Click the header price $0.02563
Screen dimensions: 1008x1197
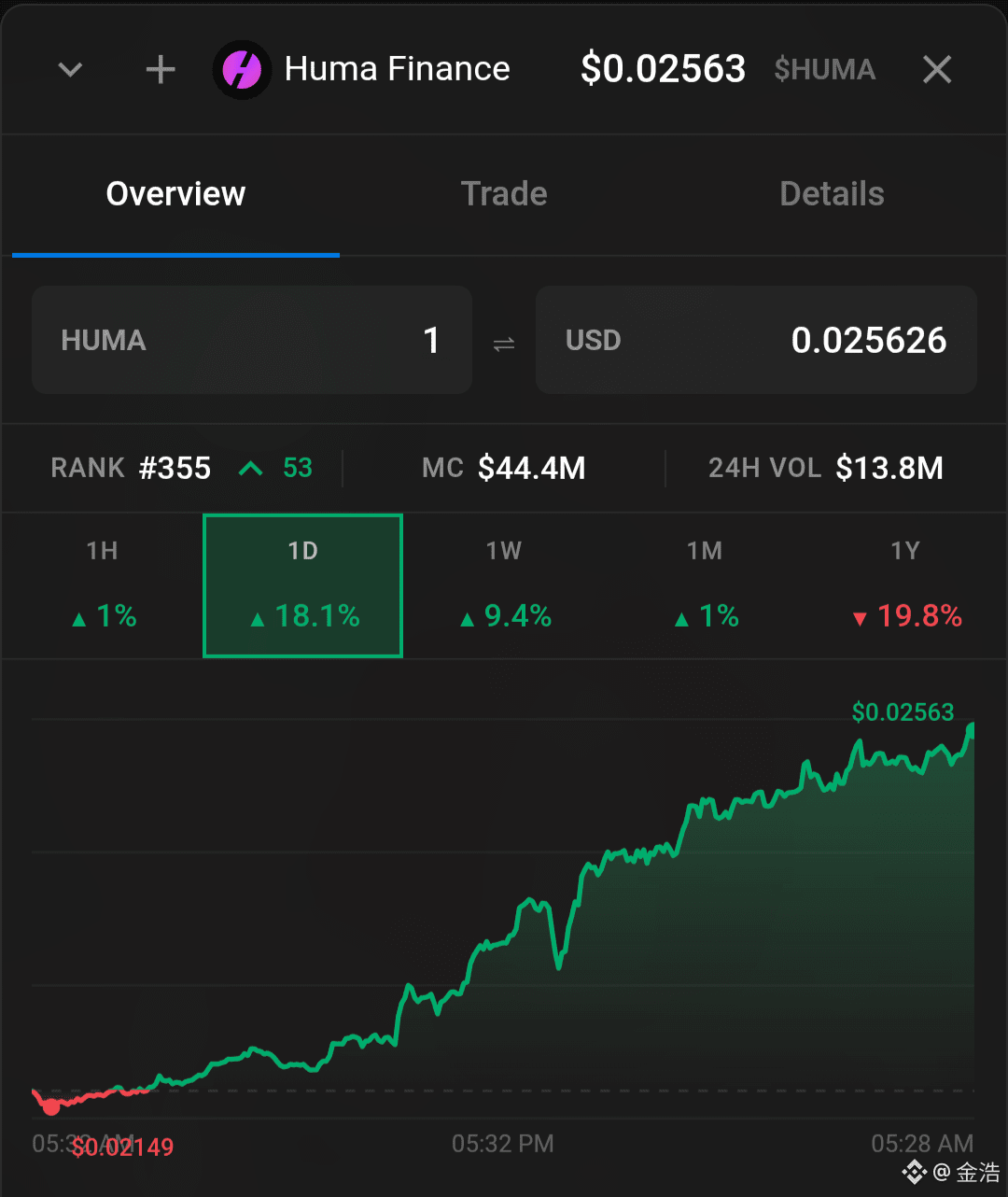(663, 69)
